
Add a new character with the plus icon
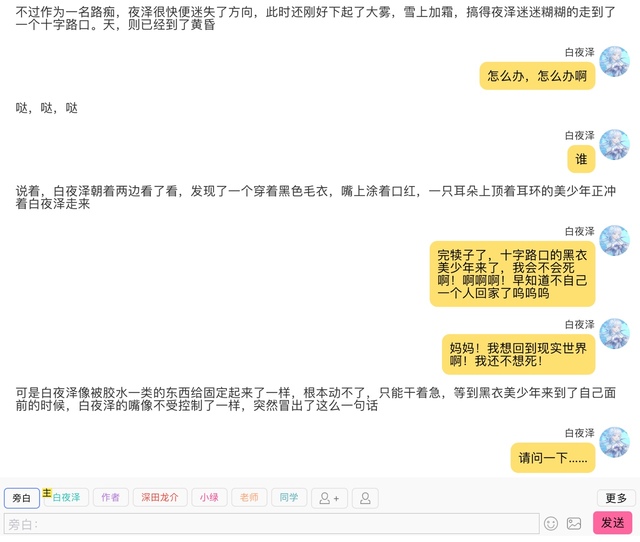click(329, 498)
